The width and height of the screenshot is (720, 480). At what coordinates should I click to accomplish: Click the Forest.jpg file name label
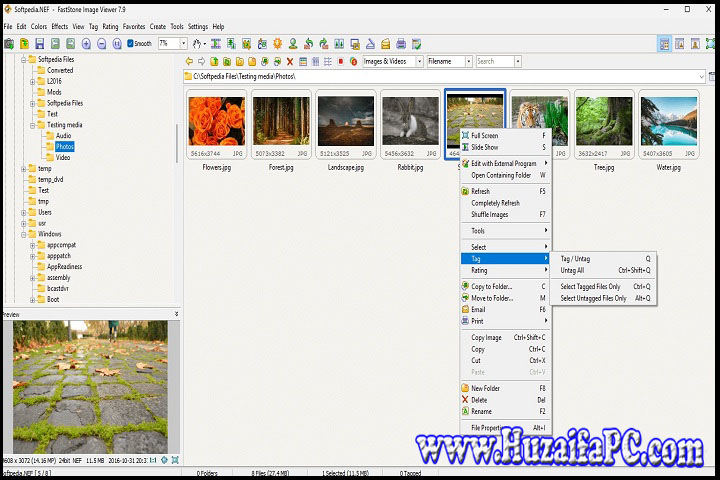[281, 168]
